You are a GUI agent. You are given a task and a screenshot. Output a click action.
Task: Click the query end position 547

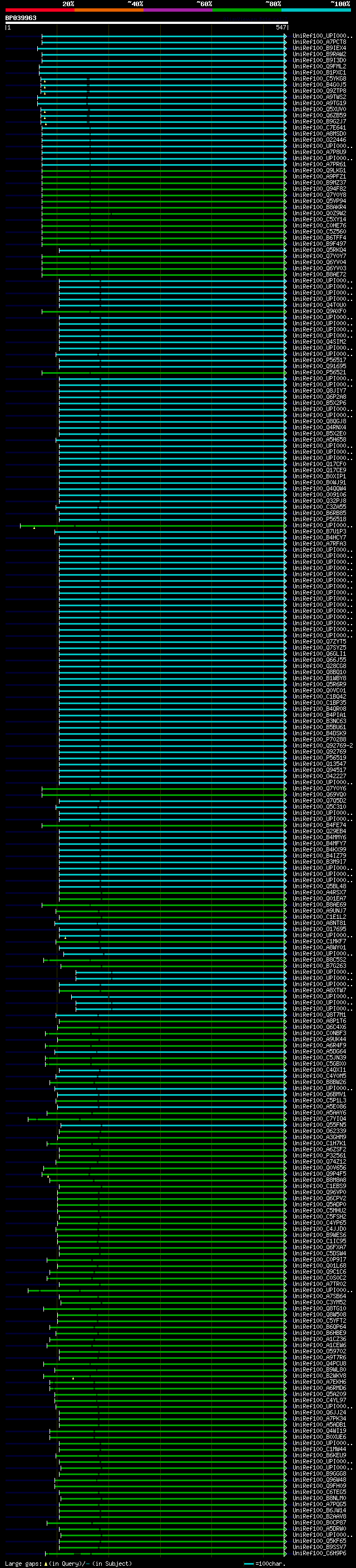(x=280, y=27)
